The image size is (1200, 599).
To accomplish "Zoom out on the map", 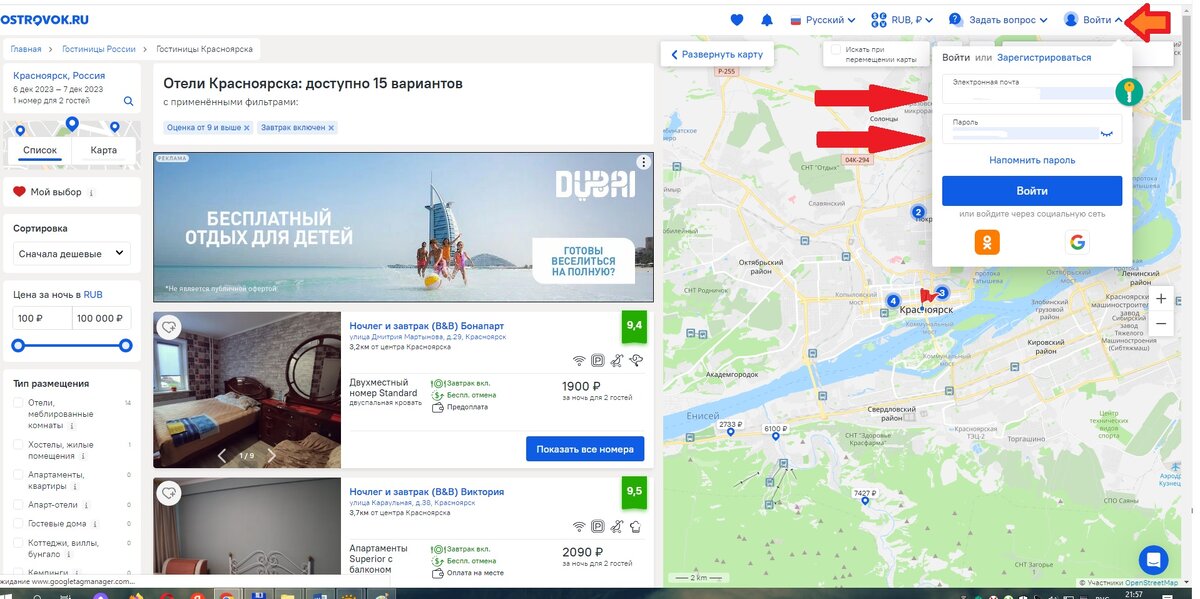I will (x=1161, y=323).
